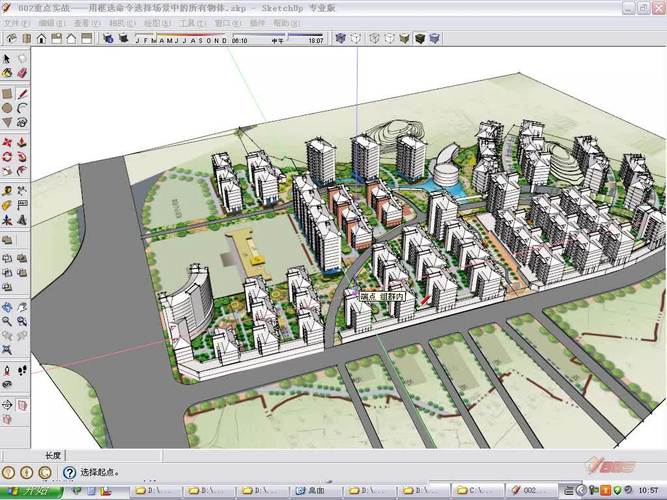This screenshot has height=500, width=667.
Task: Pick the Paint Bucket tool
Action: point(7,73)
